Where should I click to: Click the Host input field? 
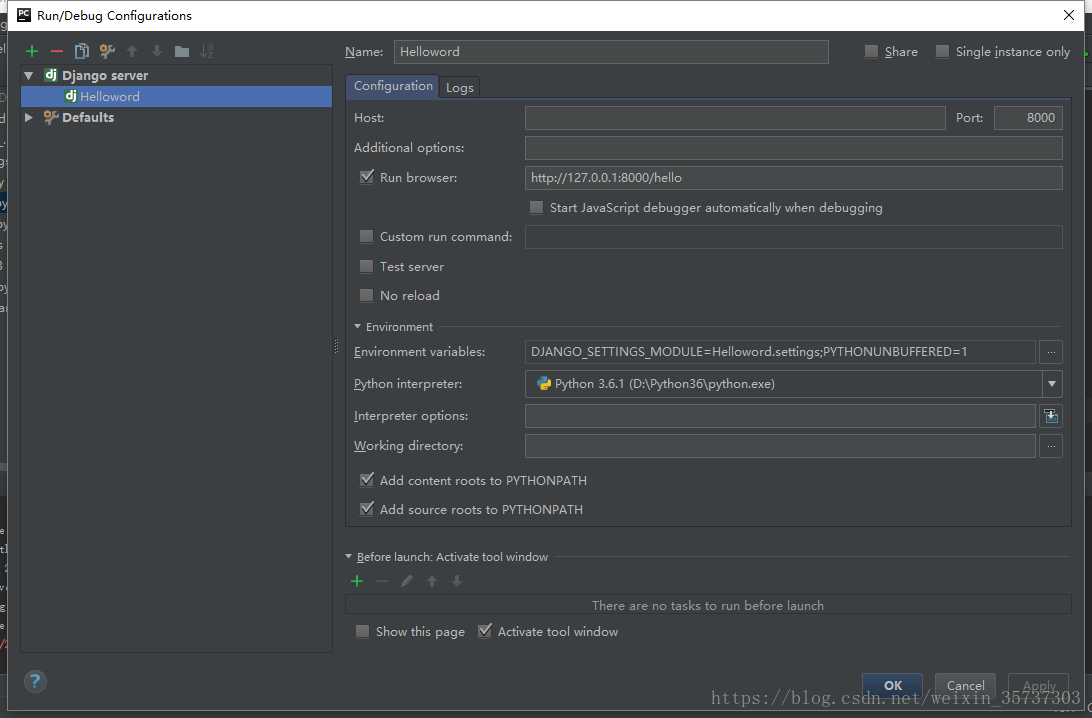coord(735,118)
